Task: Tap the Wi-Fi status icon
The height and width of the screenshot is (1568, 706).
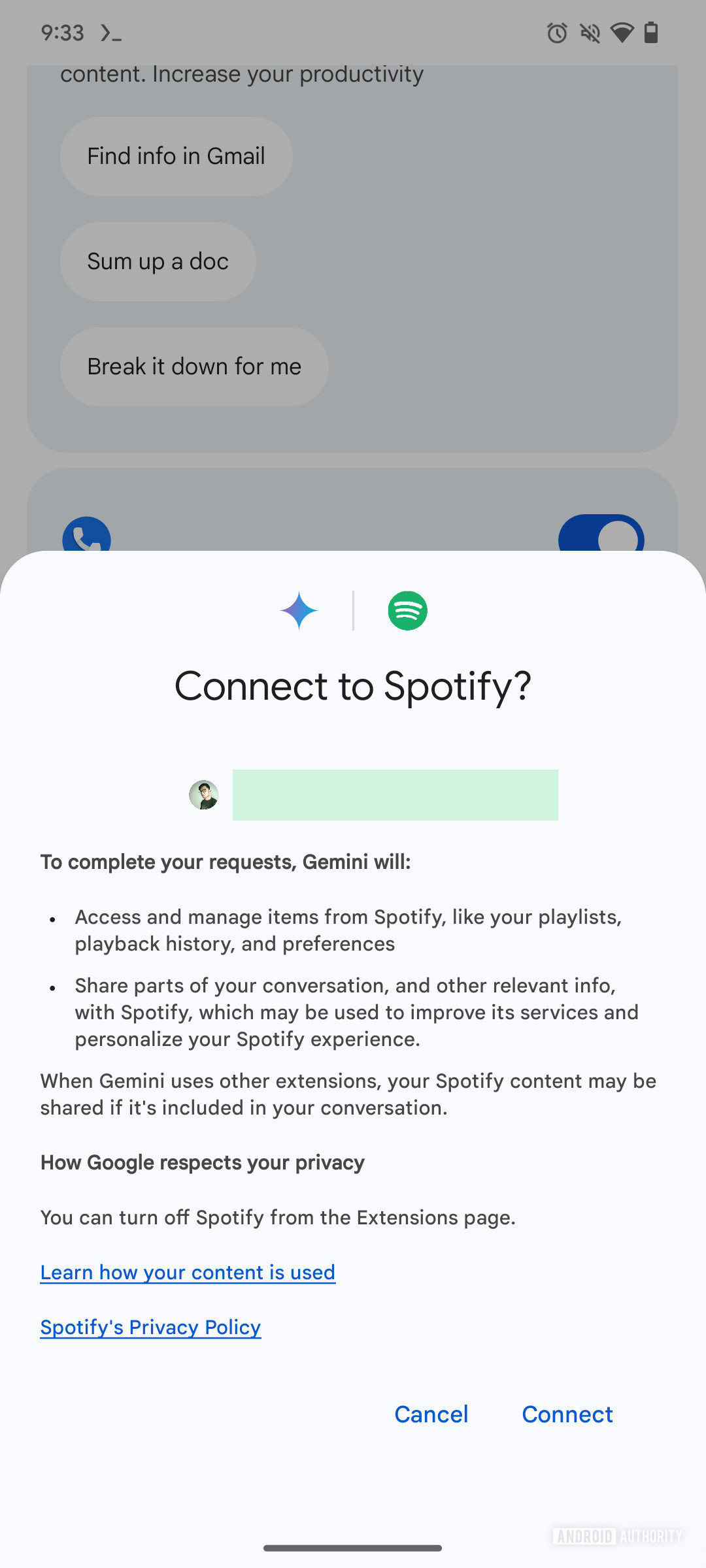Action: click(622, 33)
